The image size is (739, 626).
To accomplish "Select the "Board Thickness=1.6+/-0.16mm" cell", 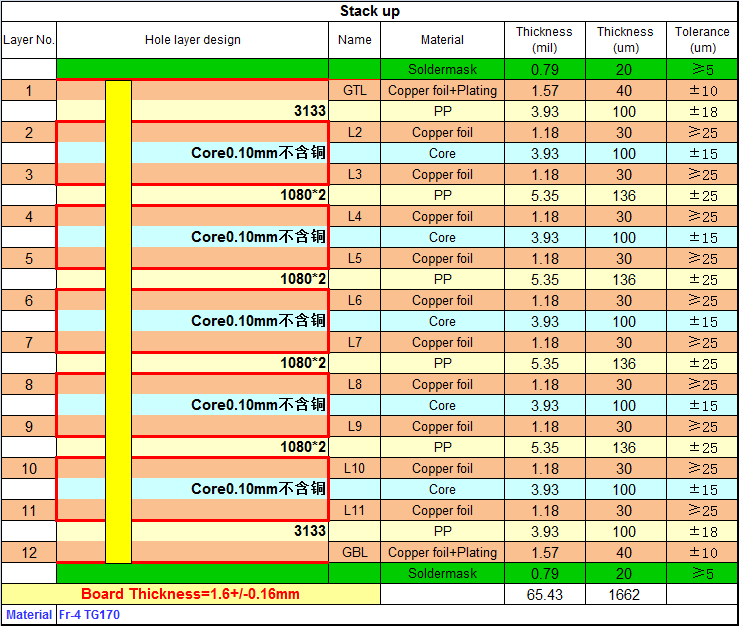I will 190,594.
